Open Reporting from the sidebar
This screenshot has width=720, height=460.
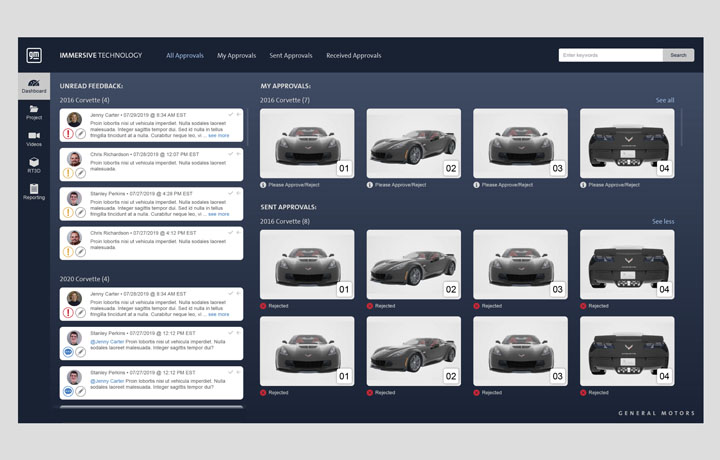(x=34, y=192)
